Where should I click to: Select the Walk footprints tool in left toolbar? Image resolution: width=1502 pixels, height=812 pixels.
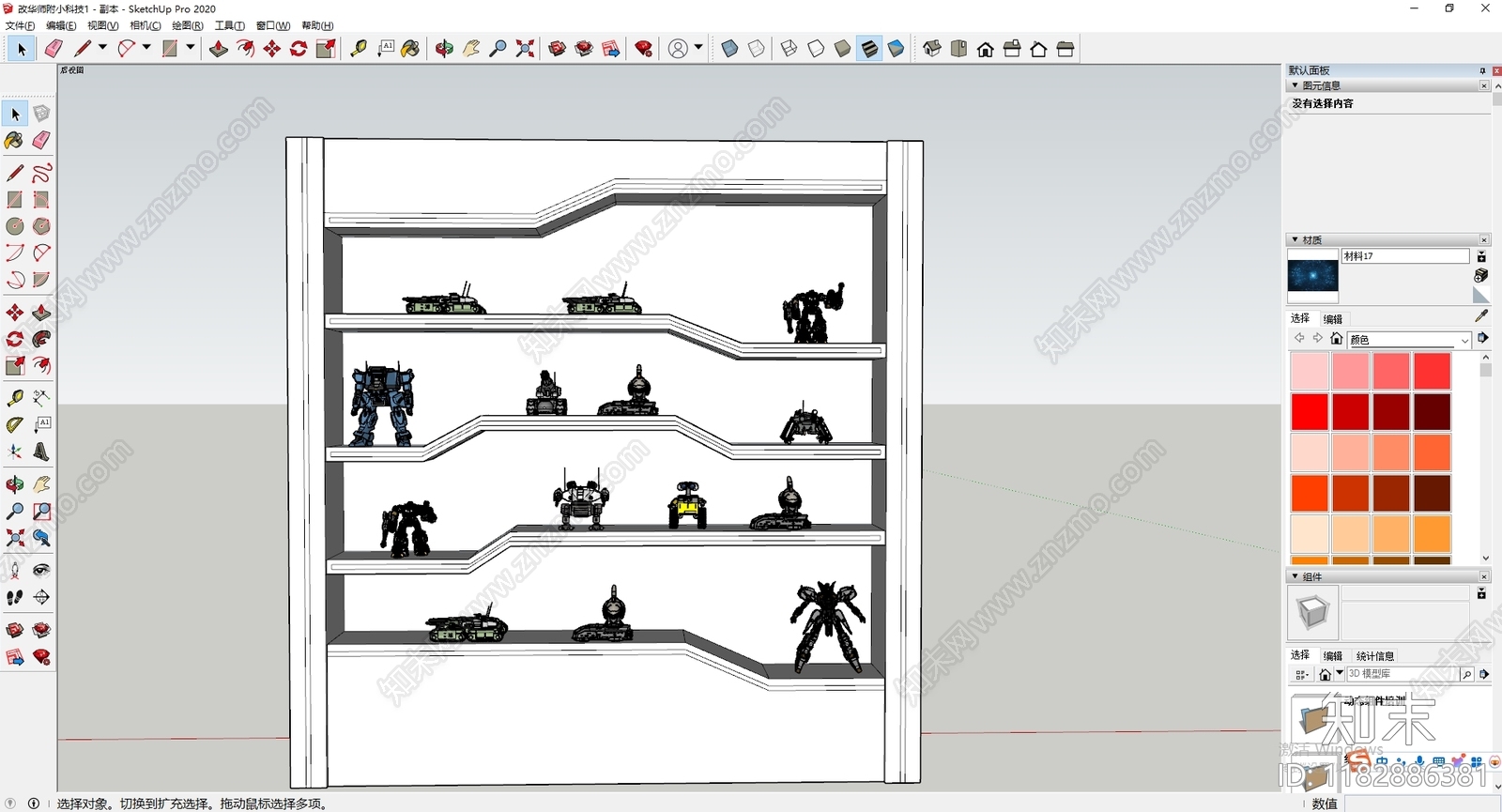[15, 597]
